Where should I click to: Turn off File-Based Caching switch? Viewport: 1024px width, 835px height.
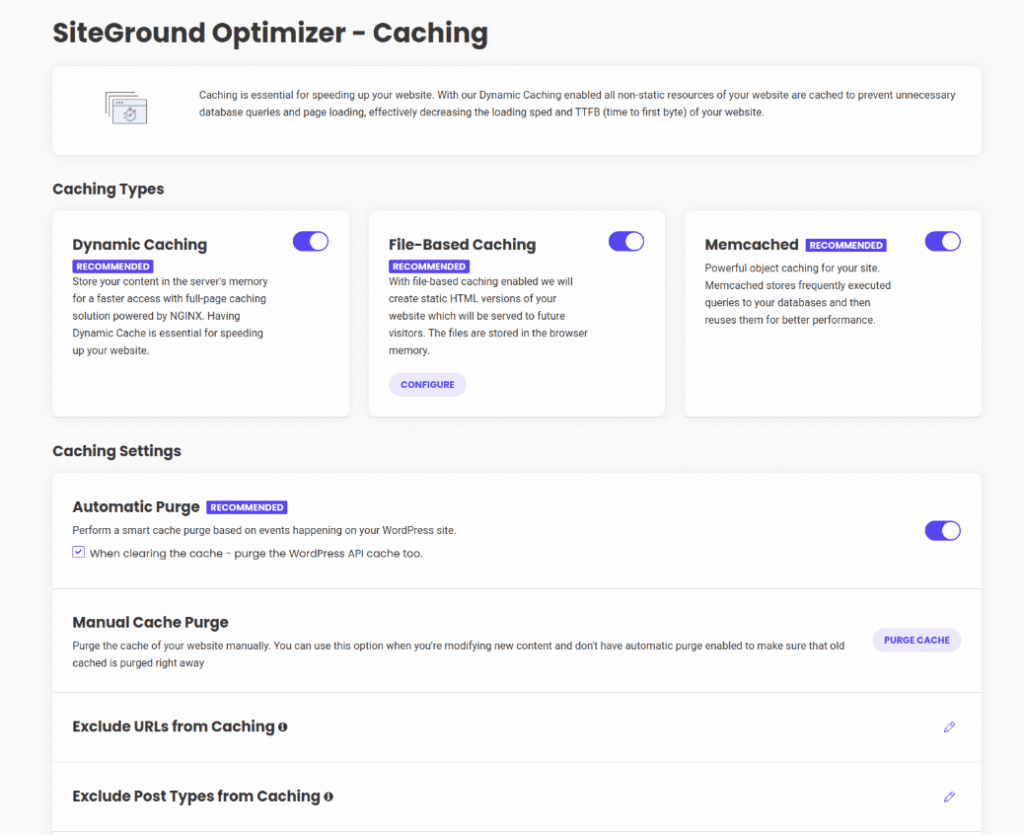(626, 241)
